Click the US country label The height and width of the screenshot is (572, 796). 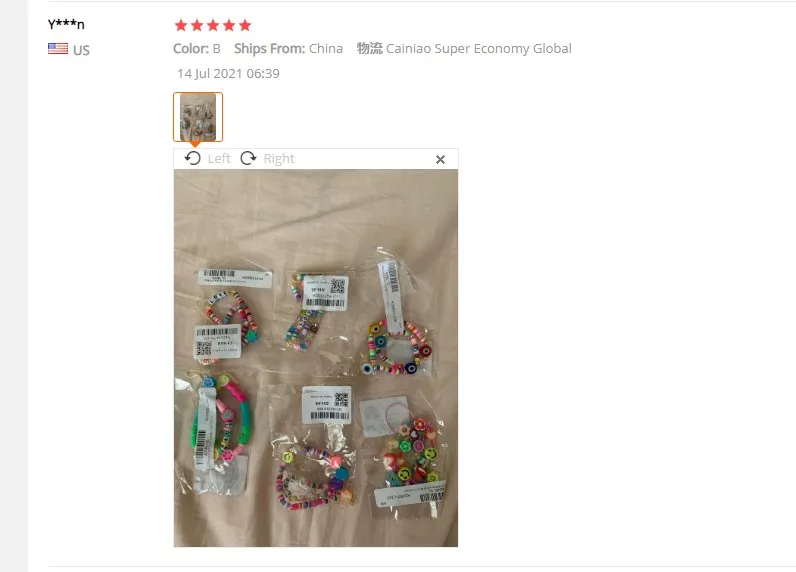(81, 50)
